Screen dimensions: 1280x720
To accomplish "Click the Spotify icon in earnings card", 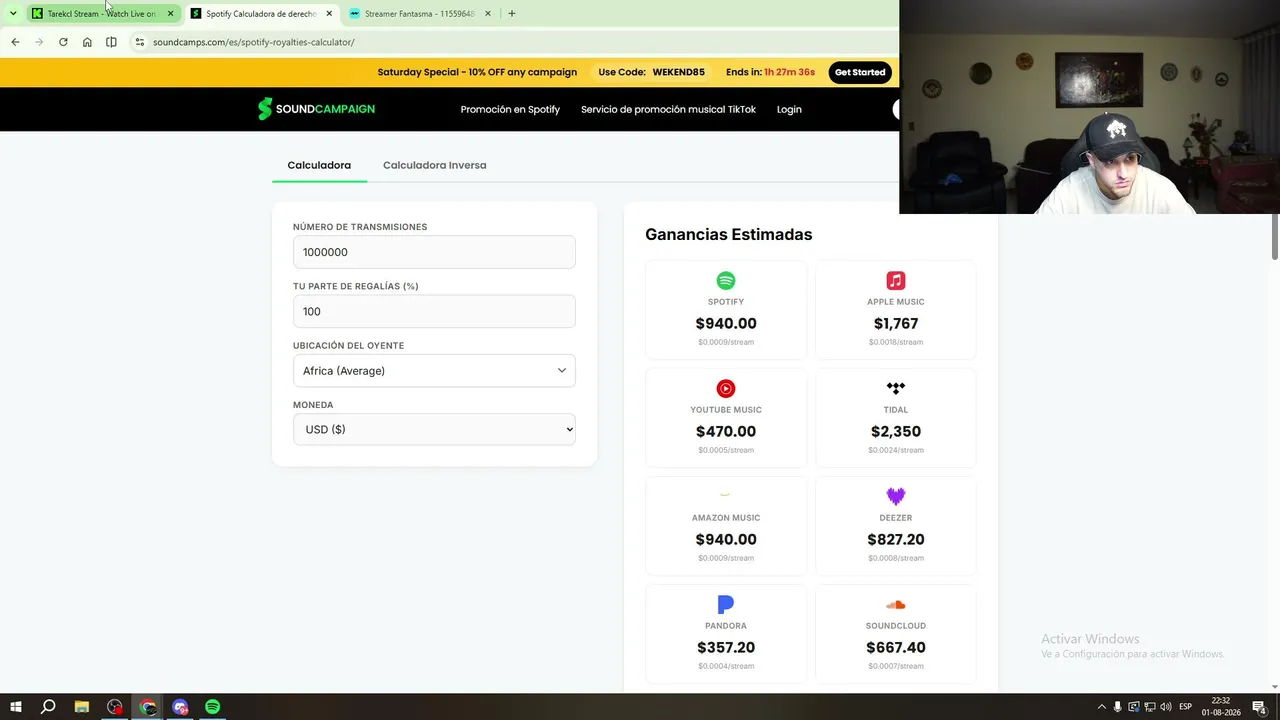I will coord(726,281).
